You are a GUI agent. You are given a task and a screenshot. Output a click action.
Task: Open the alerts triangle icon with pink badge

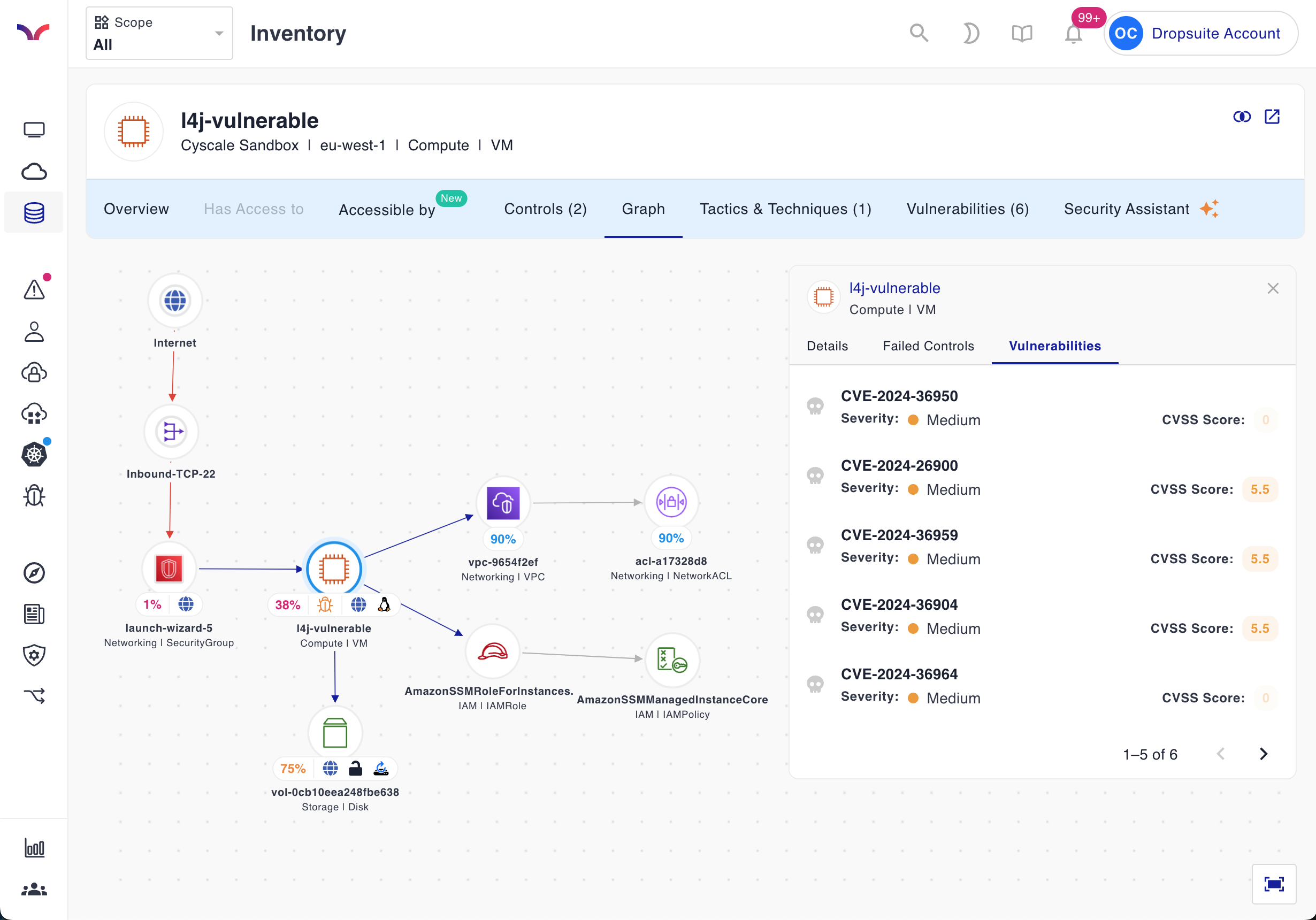pos(34,289)
